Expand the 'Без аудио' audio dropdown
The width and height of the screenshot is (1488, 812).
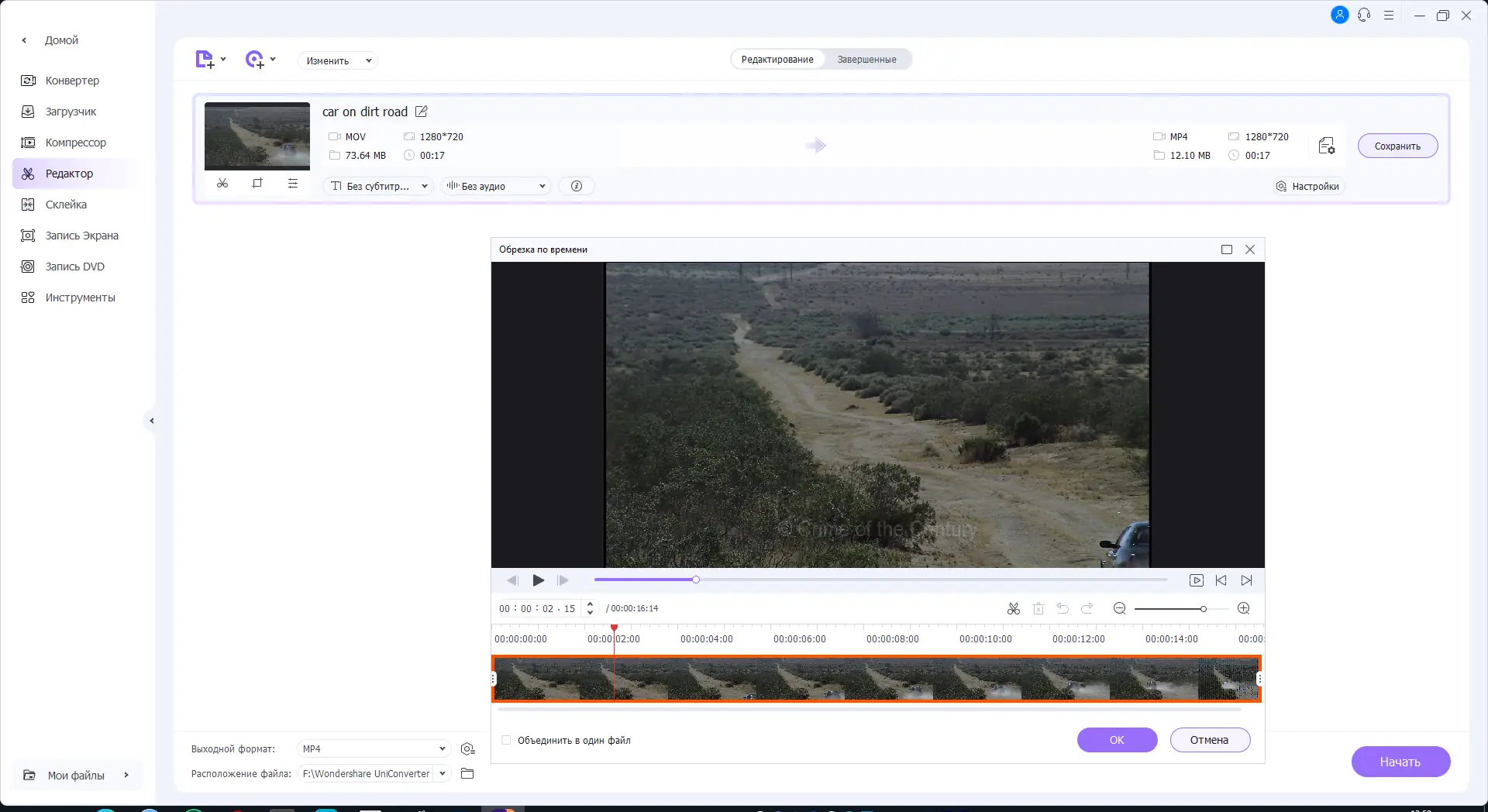click(x=496, y=186)
